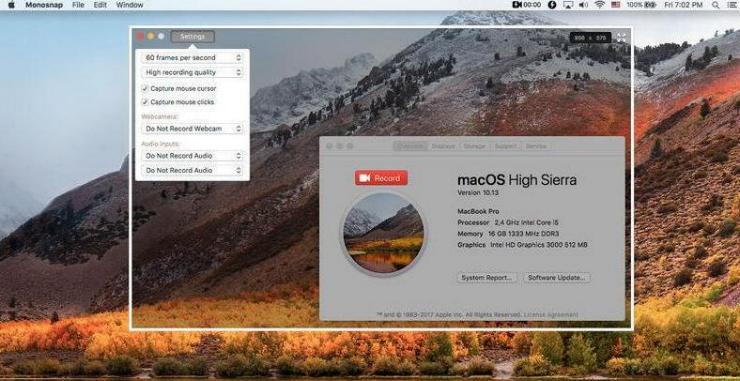
Task: Switch to the Support tab
Action: (505, 146)
